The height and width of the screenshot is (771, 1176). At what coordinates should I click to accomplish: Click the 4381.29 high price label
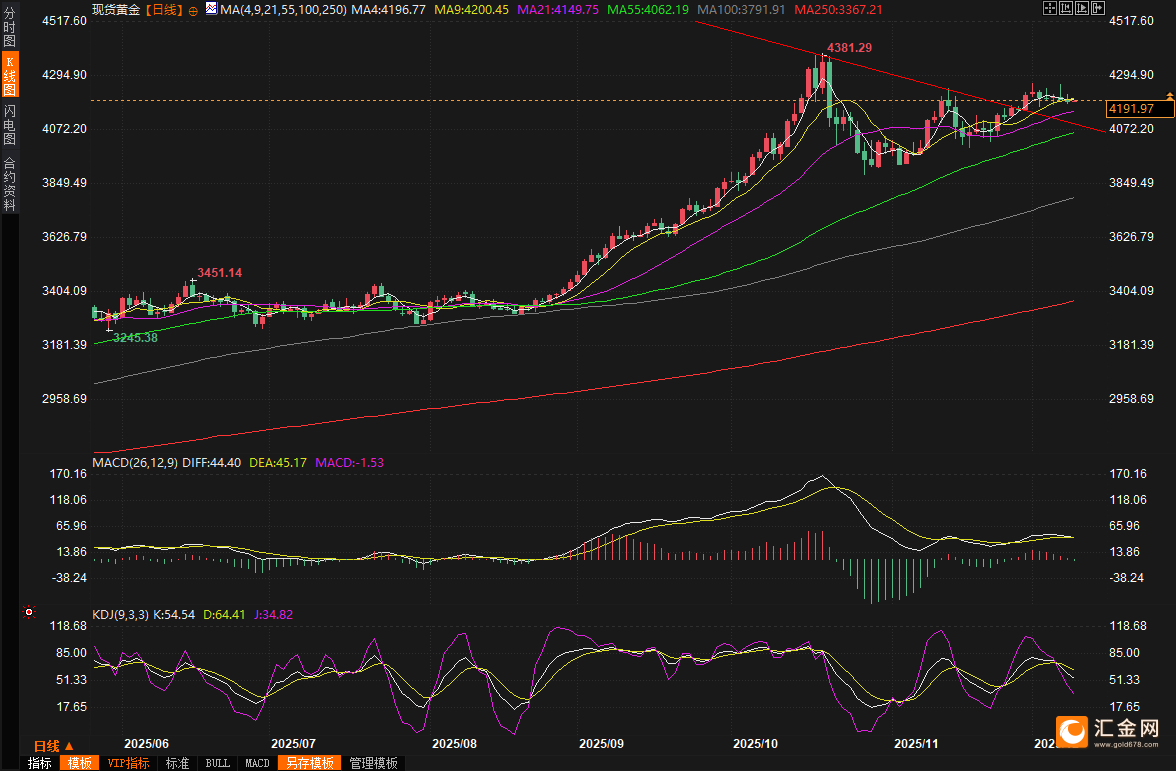click(849, 47)
